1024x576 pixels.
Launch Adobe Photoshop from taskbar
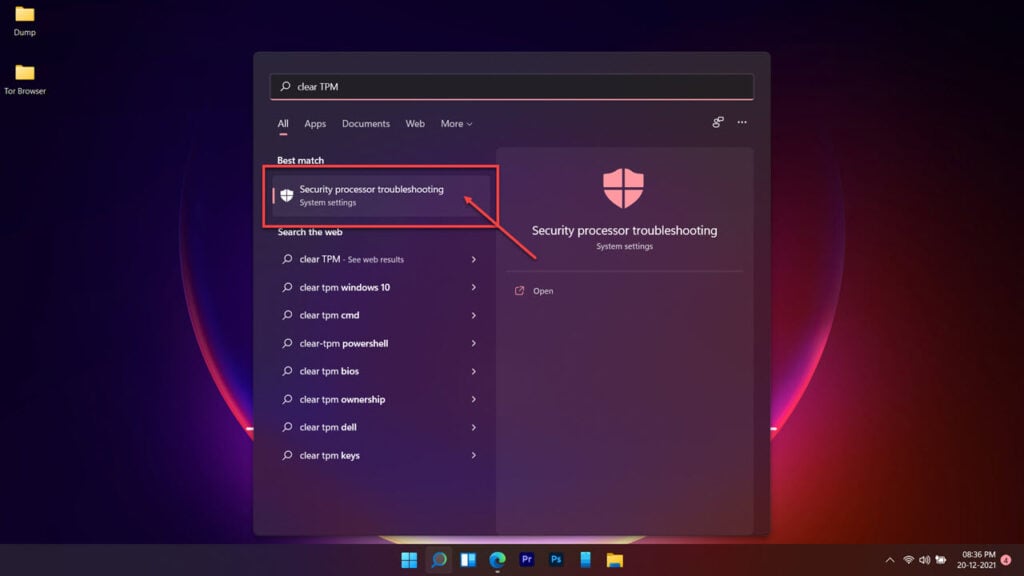(x=556, y=560)
